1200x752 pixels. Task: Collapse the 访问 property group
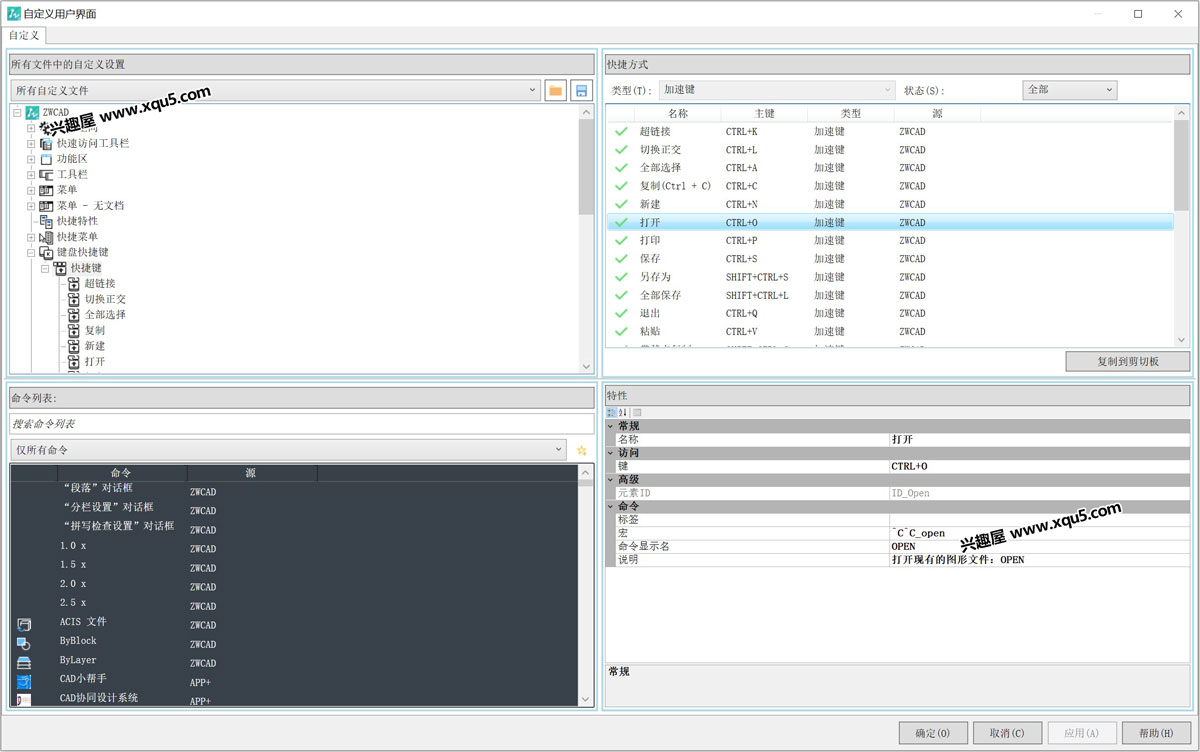coord(611,453)
